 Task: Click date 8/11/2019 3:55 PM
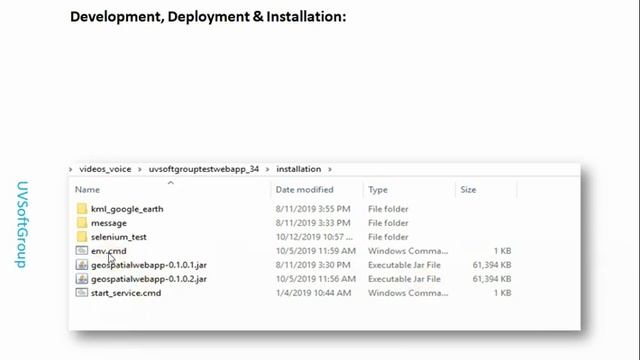click(313, 209)
